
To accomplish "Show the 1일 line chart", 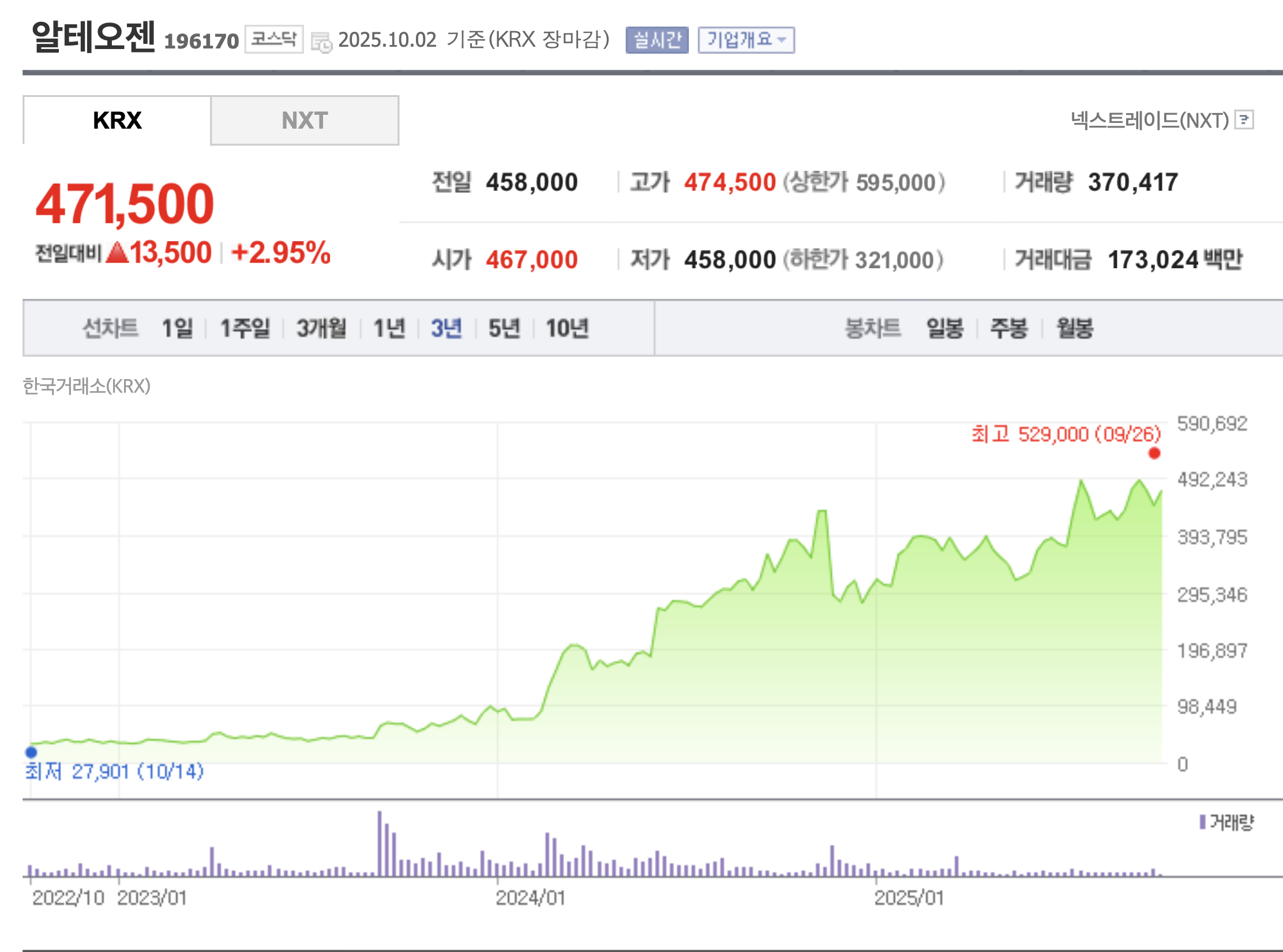I will point(177,328).
